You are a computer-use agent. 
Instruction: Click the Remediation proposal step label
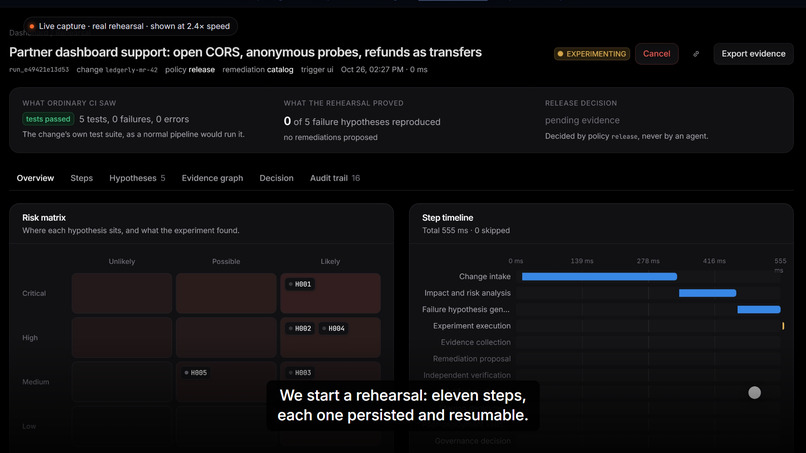[471, 359]
